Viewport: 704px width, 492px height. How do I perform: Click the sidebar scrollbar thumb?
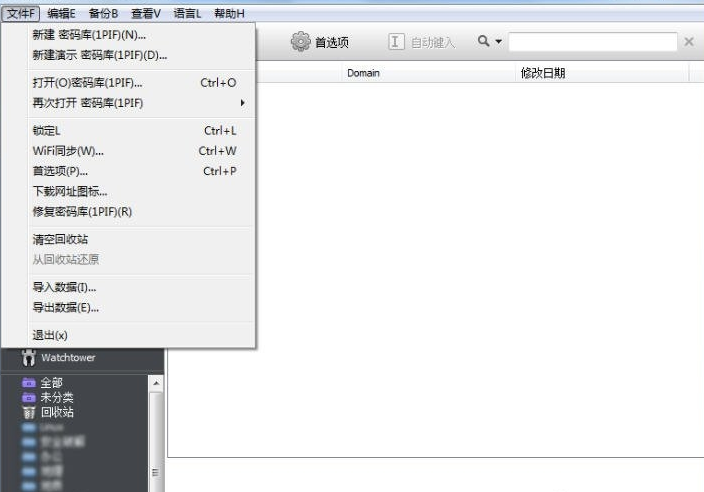click(x=156, y=442)
